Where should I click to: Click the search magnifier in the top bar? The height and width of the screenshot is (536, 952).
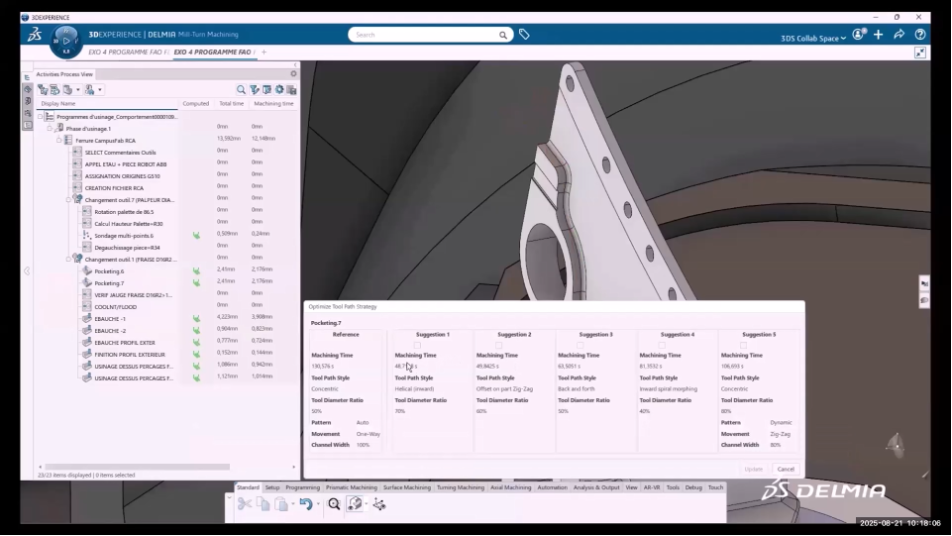click(503, 35)
